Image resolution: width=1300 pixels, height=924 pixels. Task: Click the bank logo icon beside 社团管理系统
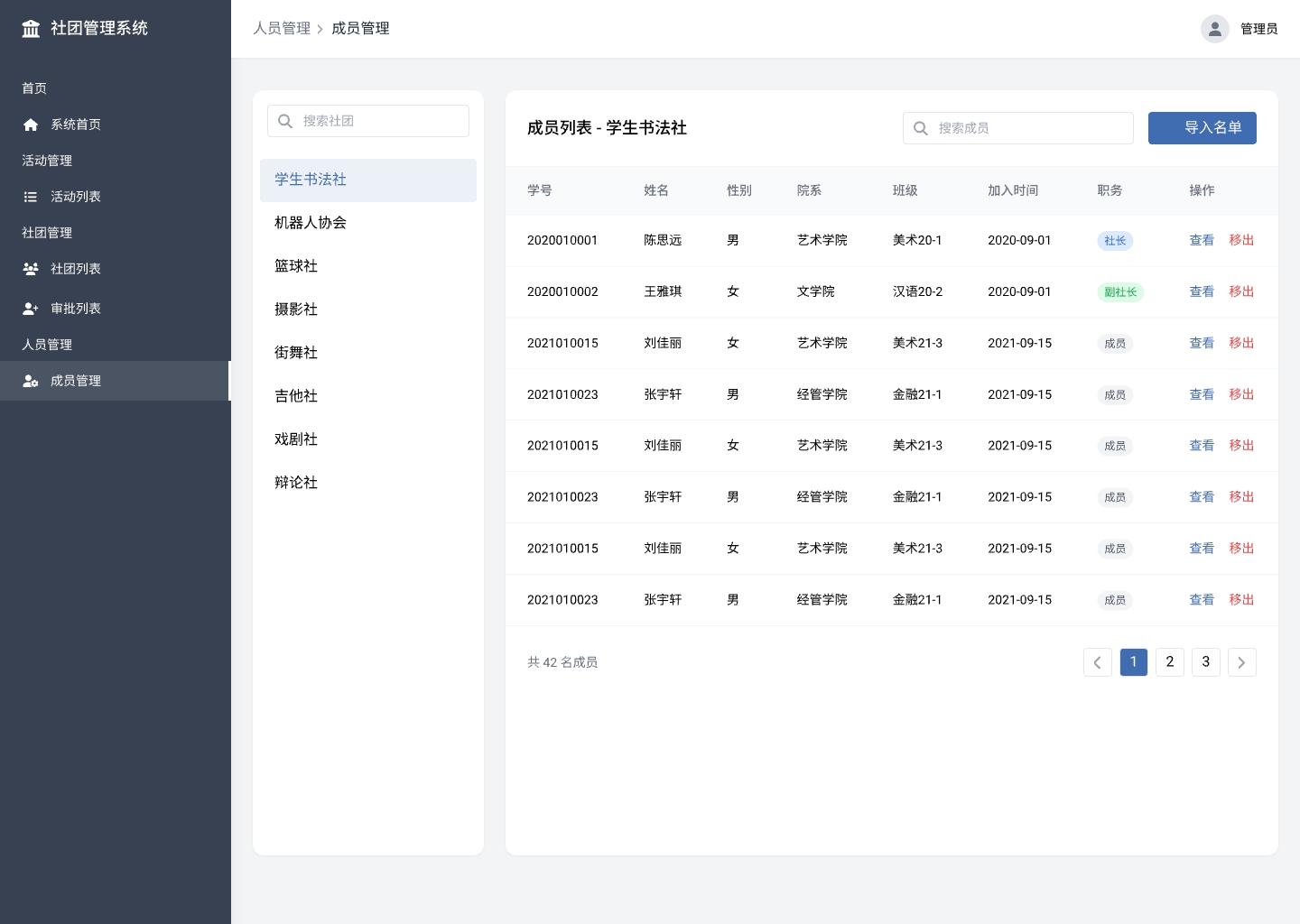point(31,29)
